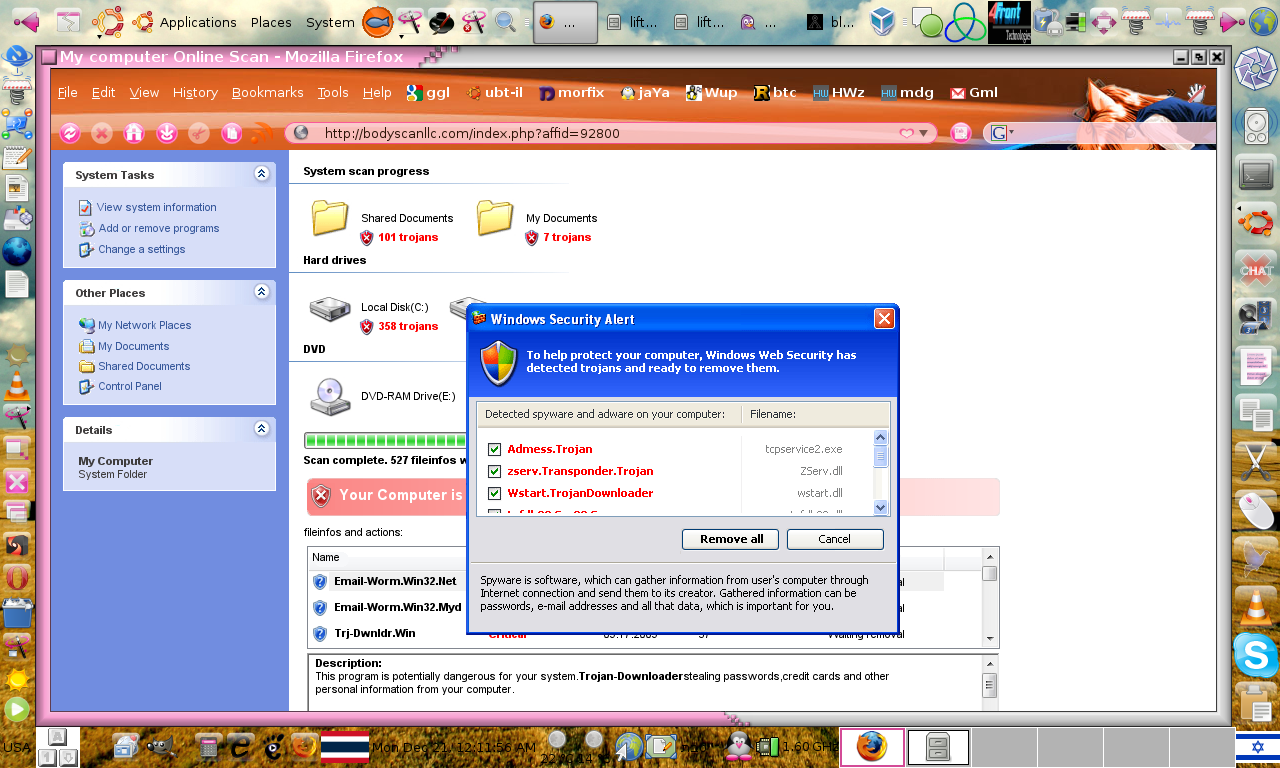
Task: Reload the page with the Firefox reload icon
Action: click(70, 133)
